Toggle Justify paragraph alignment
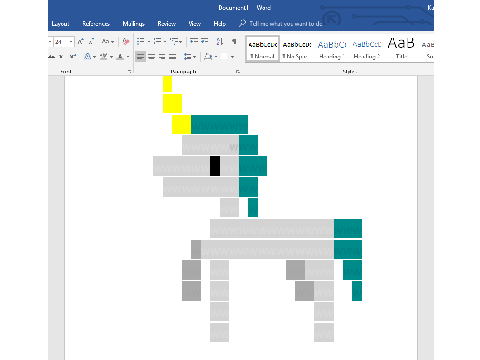Viewport: 480px width, 360px height. click(173, 56)
